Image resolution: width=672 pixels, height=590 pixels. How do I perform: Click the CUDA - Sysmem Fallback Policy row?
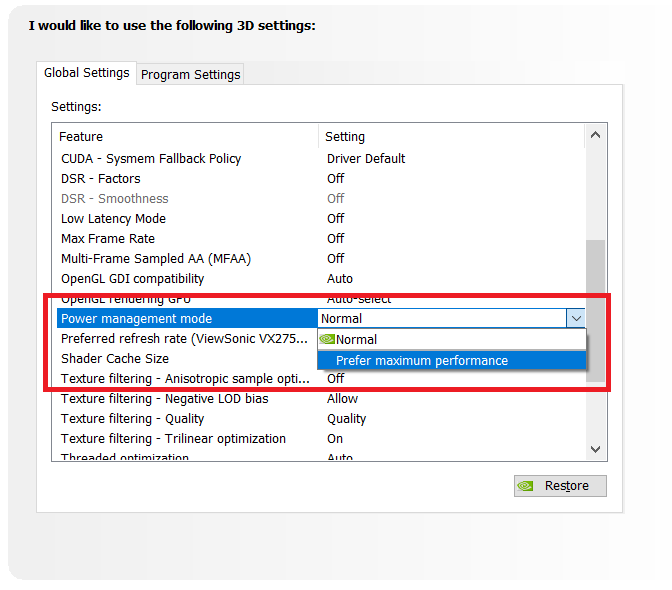pos(151,158)
